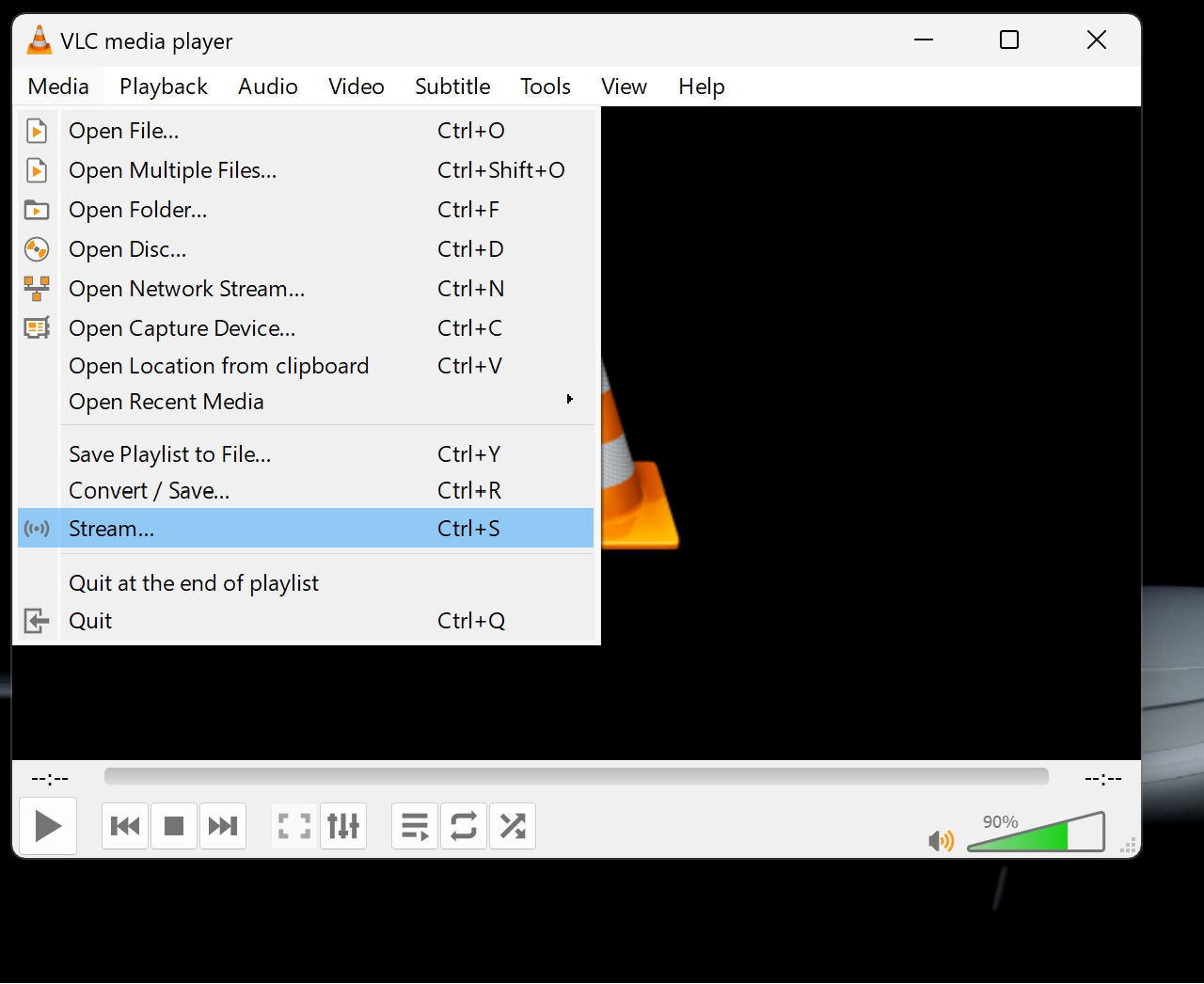Screen dimensions: 1204x984
Task: Show the playlist view
Action: point(415,826)
